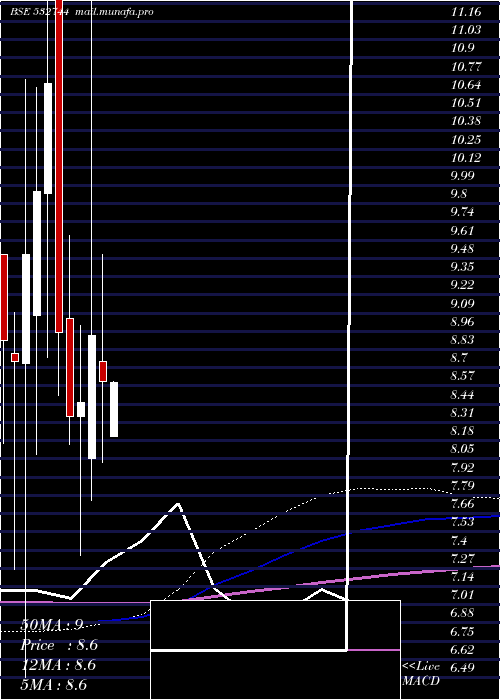Click the 9.35 price axis label
Screen dimensions: 500x700
click(x=463, y=267)
